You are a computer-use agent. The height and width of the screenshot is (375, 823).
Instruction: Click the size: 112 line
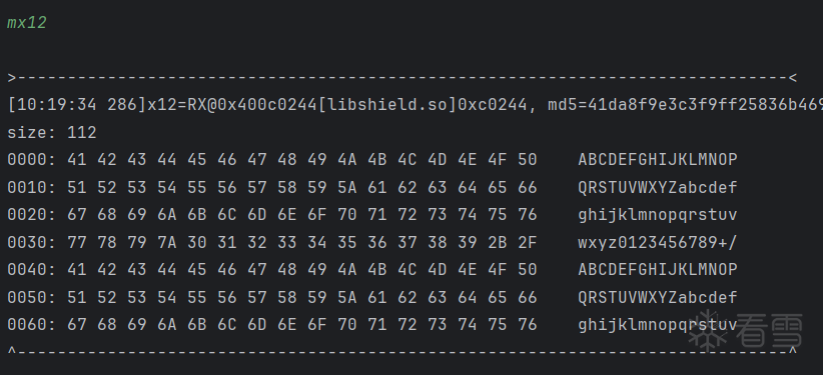[52, 132]
